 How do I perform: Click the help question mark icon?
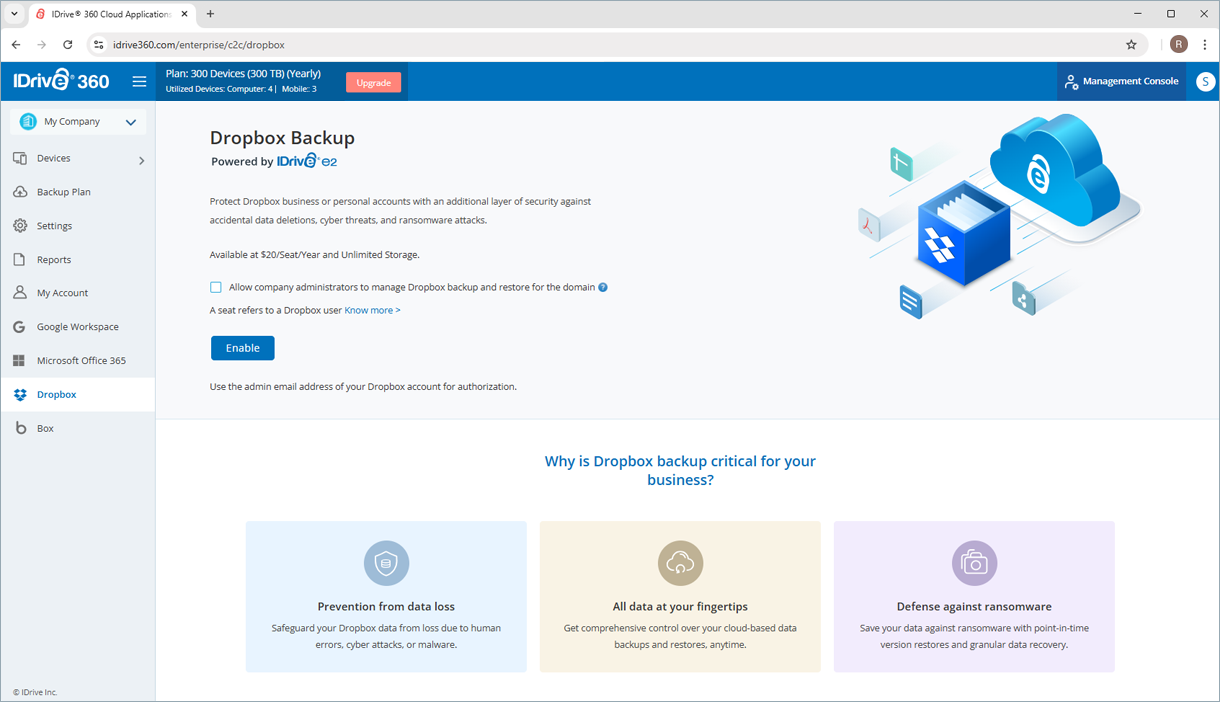tap(603, 288)
